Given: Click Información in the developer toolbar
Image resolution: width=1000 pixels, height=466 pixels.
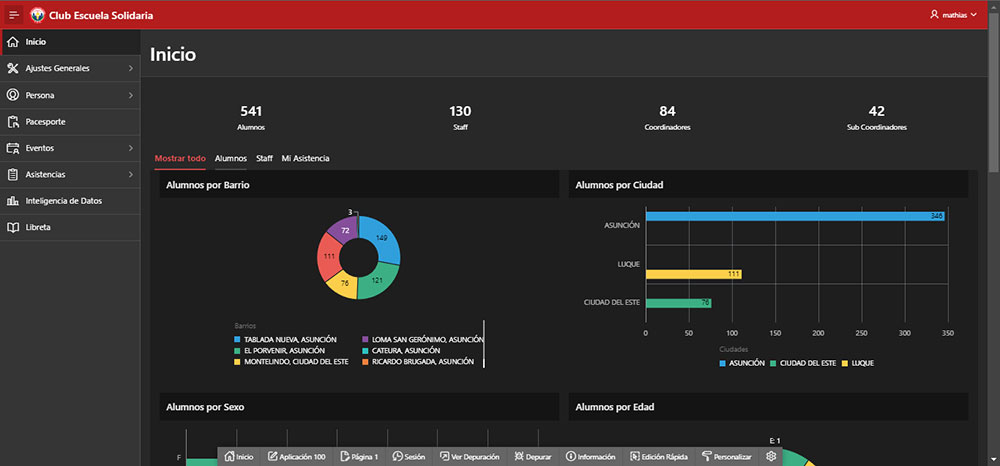Looking at the screenshot, I should 591,456.
